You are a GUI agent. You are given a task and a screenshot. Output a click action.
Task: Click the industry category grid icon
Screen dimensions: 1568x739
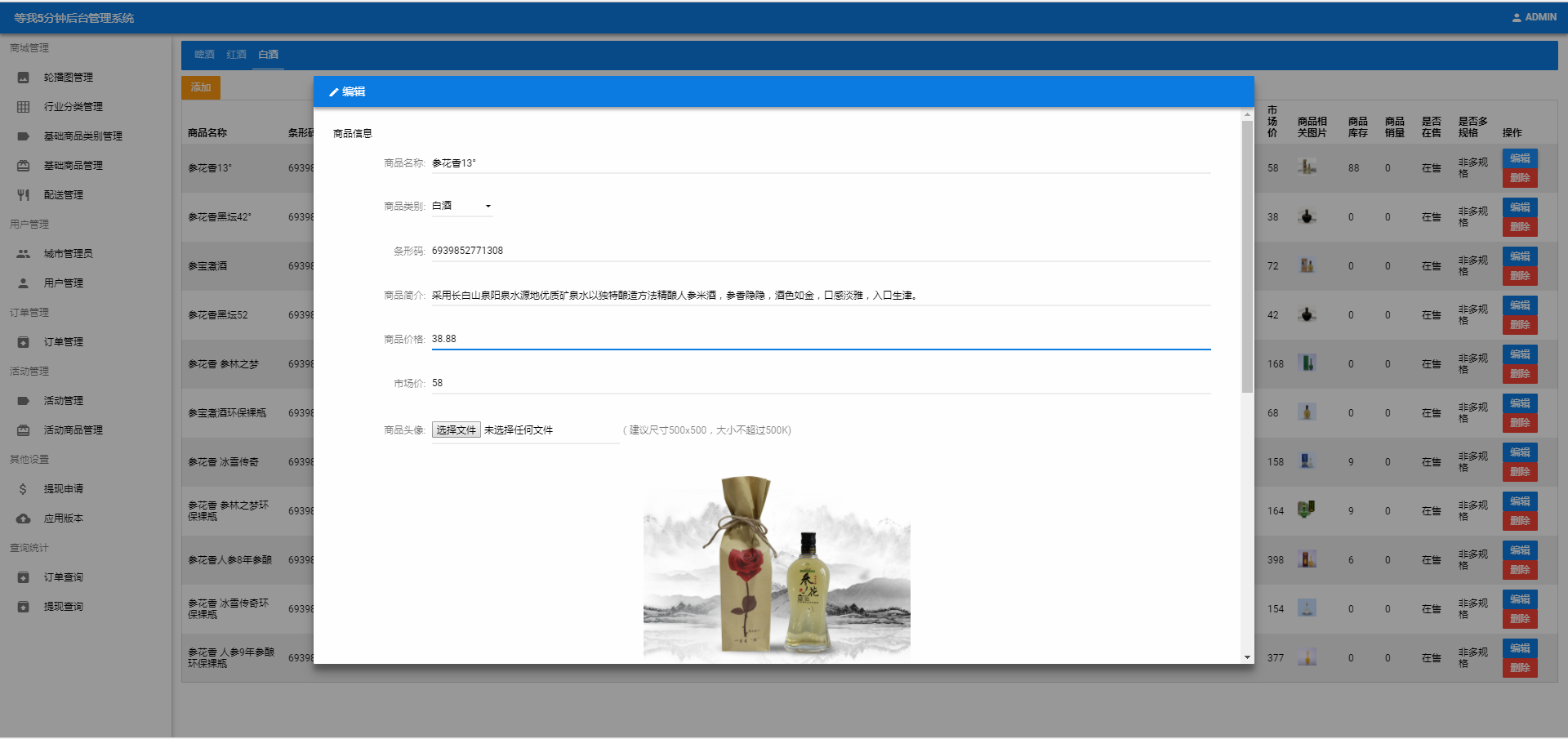23,107
